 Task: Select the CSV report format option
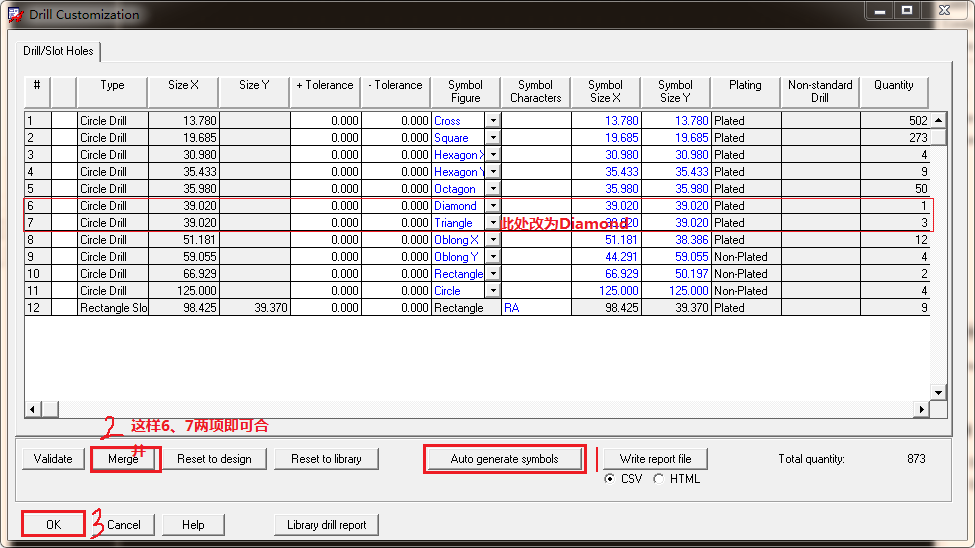(x=610, y=479)
